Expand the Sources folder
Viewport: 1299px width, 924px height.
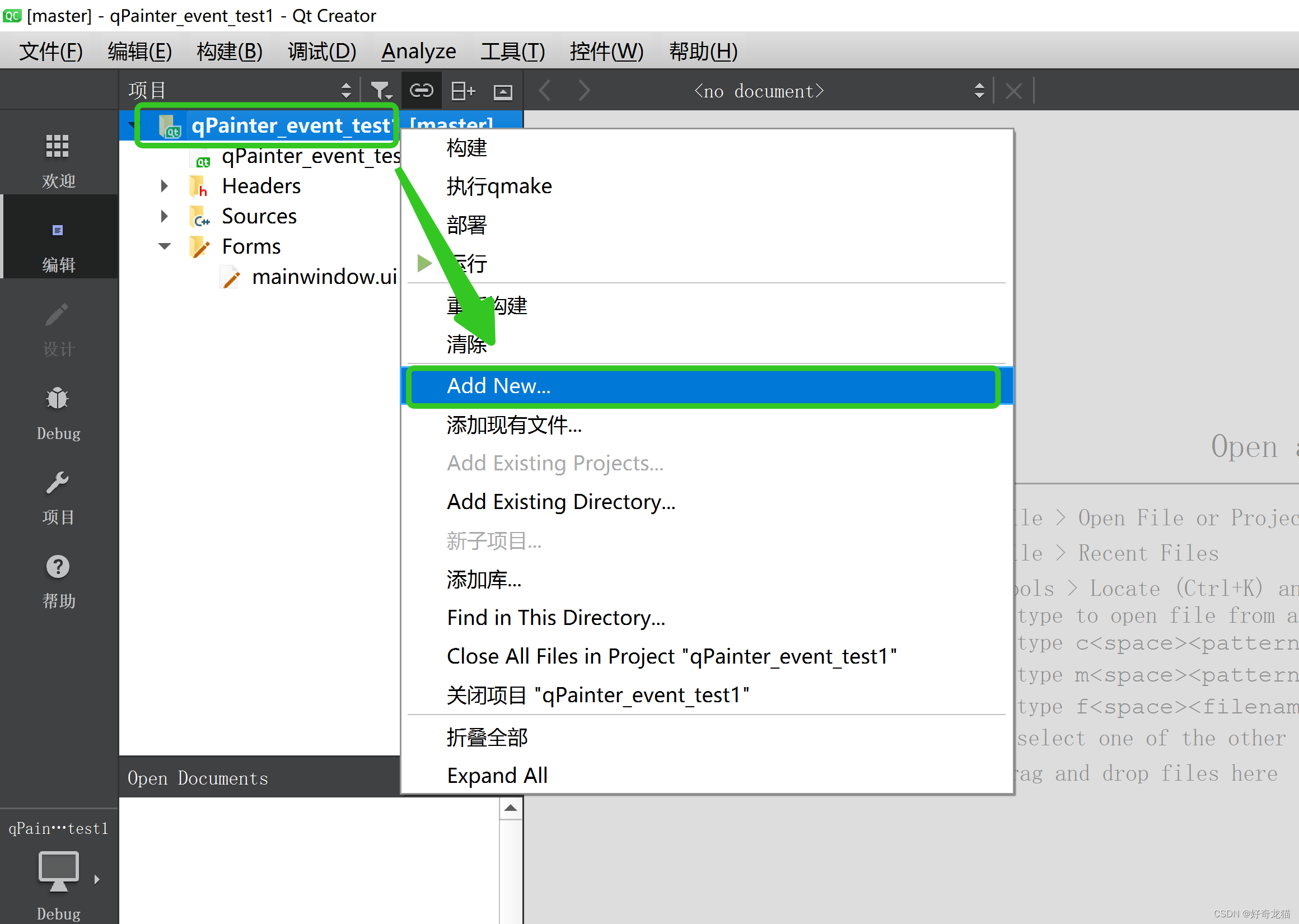pyautogui.click(x=165, y=216)
